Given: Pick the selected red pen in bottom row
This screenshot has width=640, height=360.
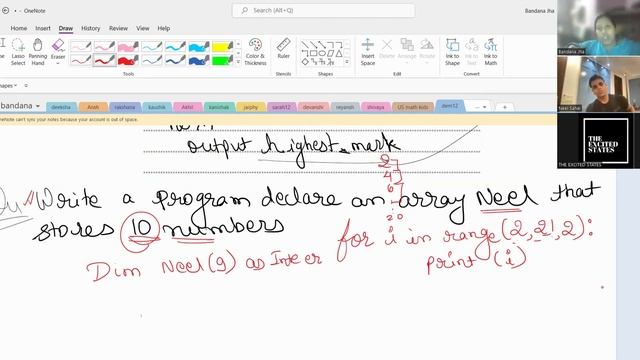Looking at the screenshot, I should tap(104, 60).
